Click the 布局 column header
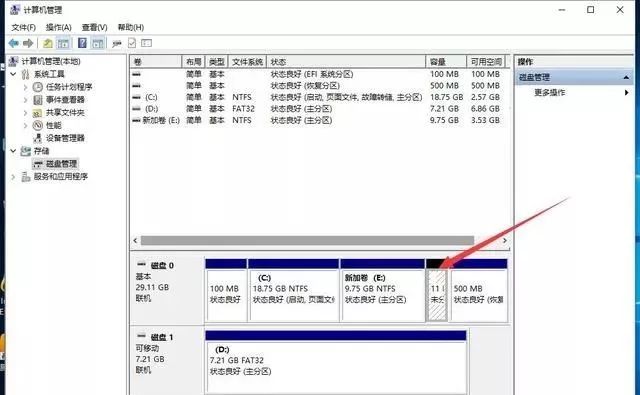This screenshot has height=395, width=640. click(193, 62)
